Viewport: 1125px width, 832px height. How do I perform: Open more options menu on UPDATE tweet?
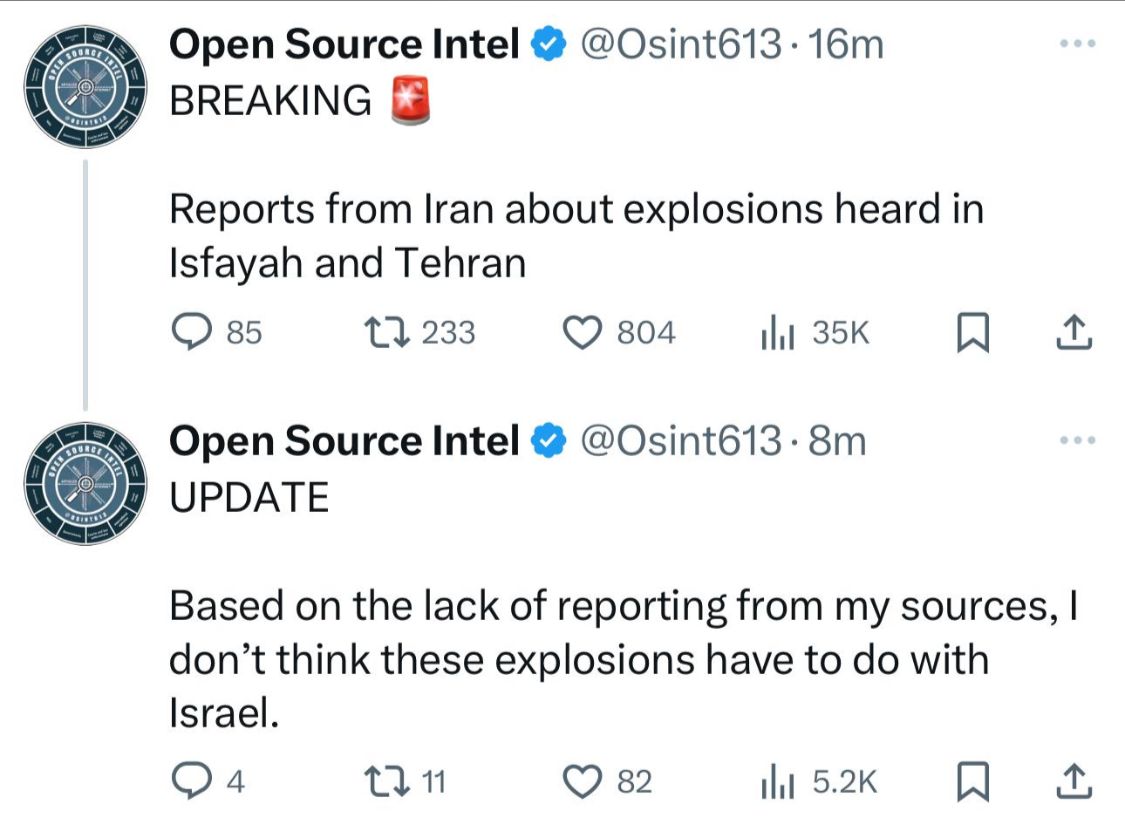(1078, 440)
